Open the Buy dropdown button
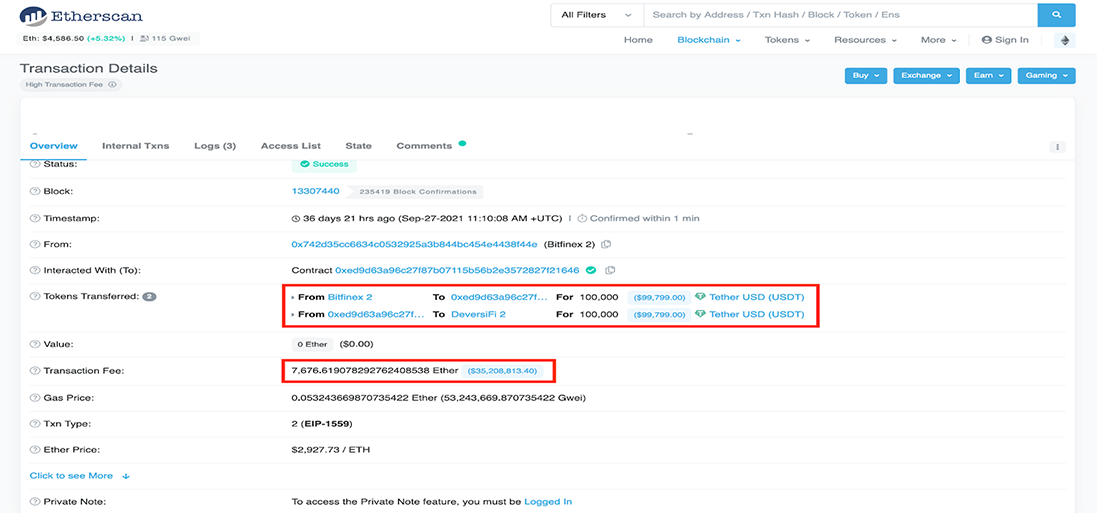 coord(866,76)
